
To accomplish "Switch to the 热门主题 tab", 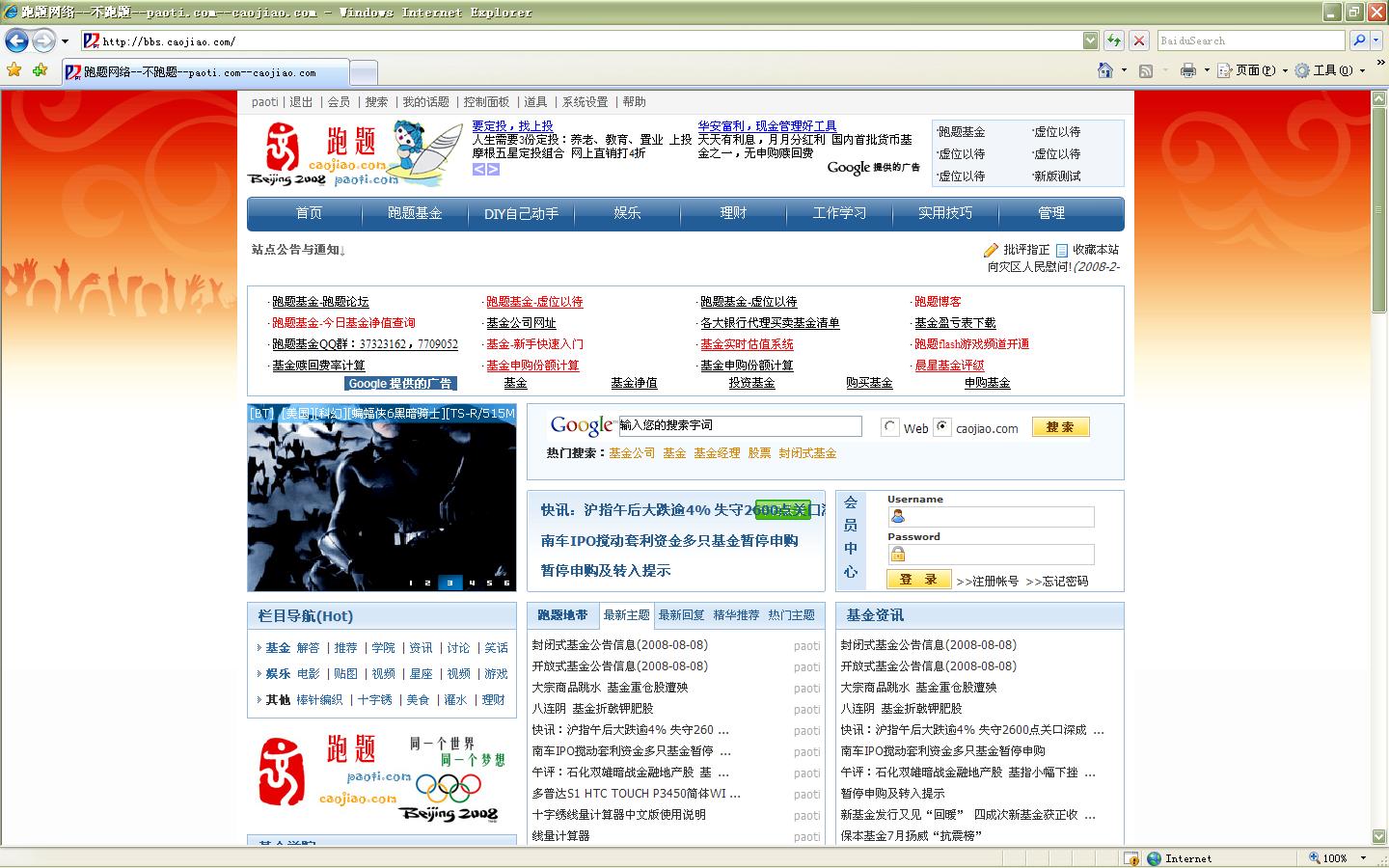I will click(x=791, y=615).
